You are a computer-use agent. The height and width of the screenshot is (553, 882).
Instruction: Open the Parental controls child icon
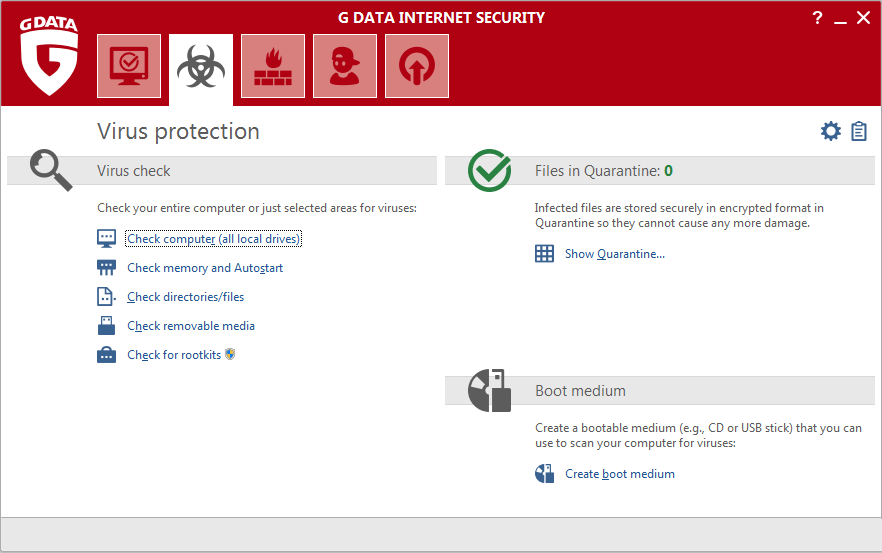point(344,66)
